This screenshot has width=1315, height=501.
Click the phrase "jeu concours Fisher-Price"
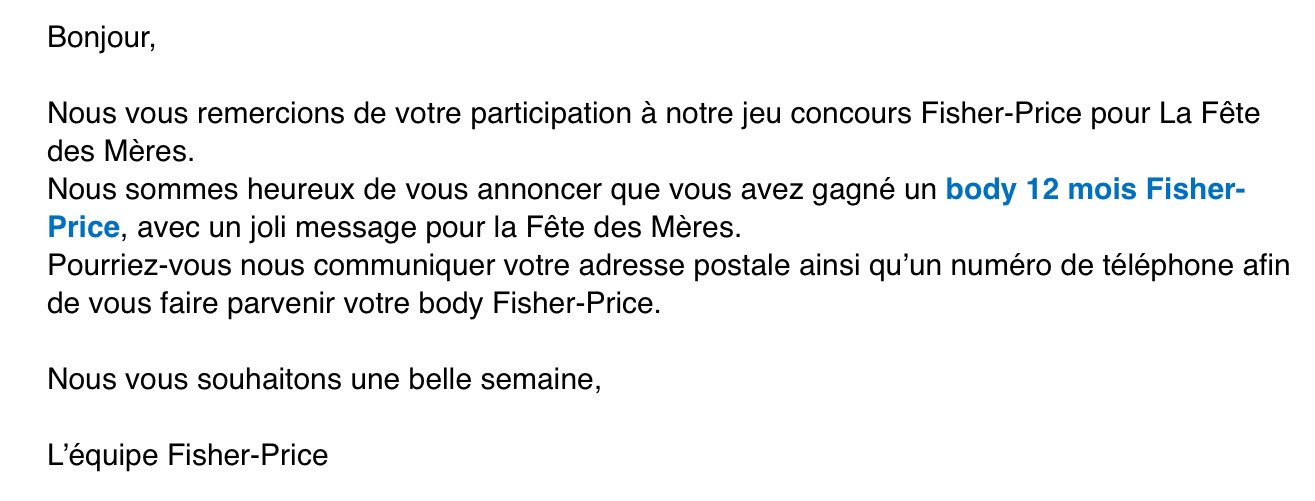tap(897, 115)
